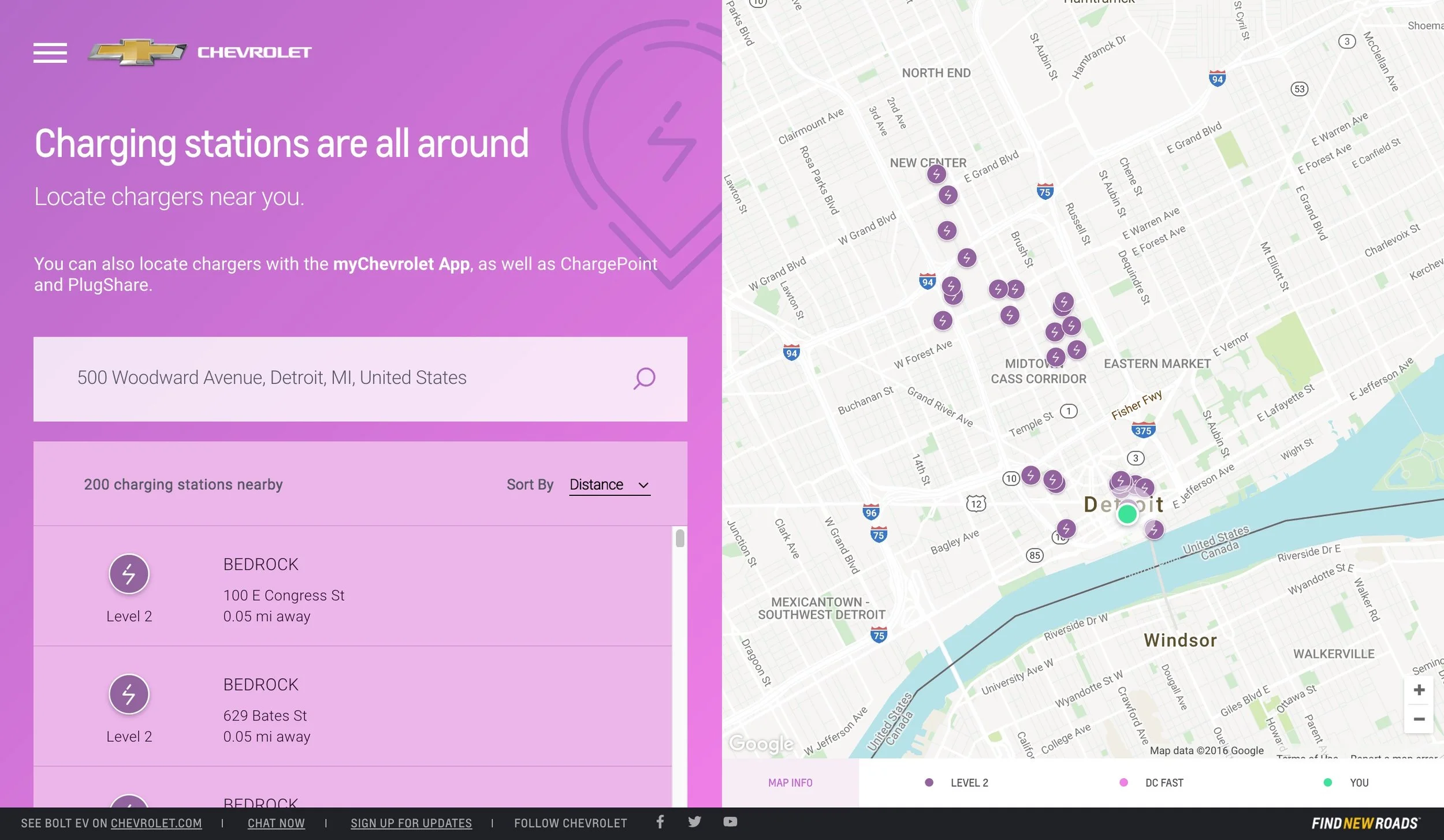Click the pink DC Fast legend dot

(1123, 783)
